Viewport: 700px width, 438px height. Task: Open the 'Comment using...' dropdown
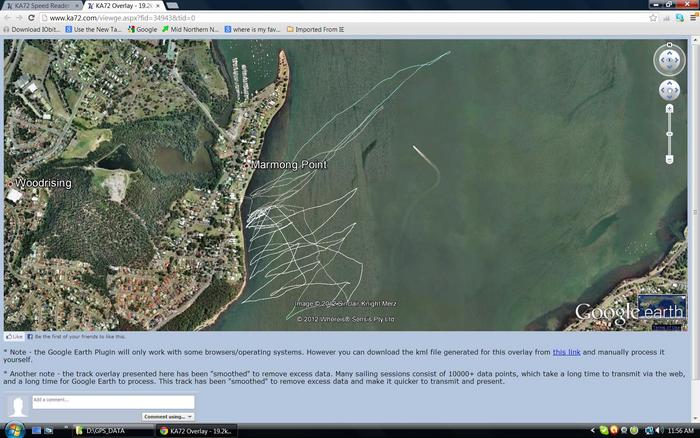(167, 416)
